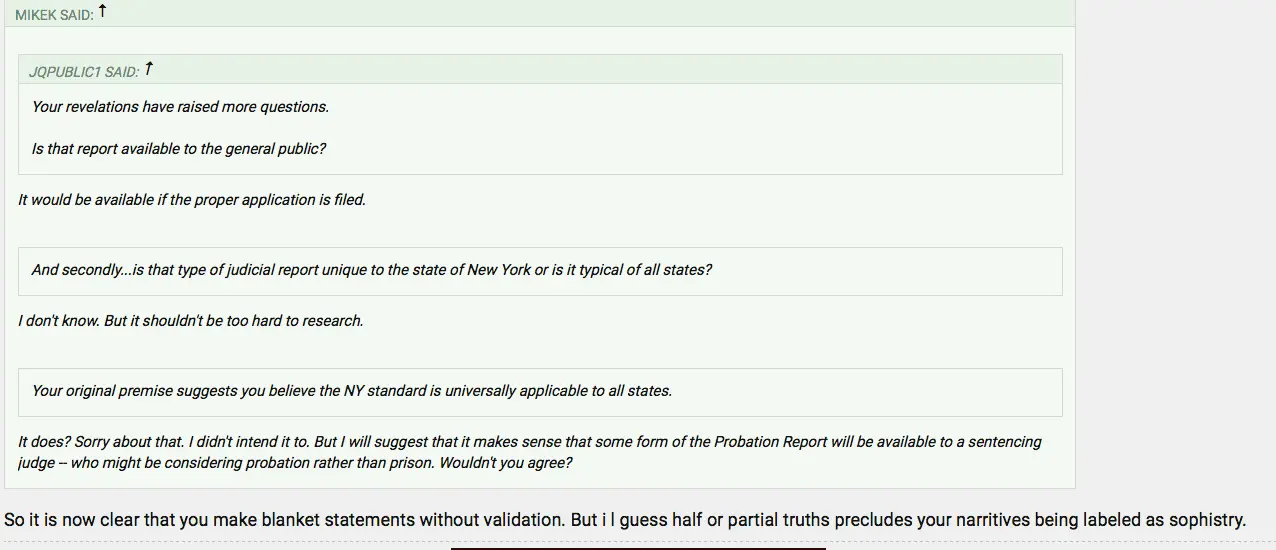The width and height of the screenshot is (1276, 550).
Task: Click the reply starting 'It does? Sorry about that'
Action: 530,442
